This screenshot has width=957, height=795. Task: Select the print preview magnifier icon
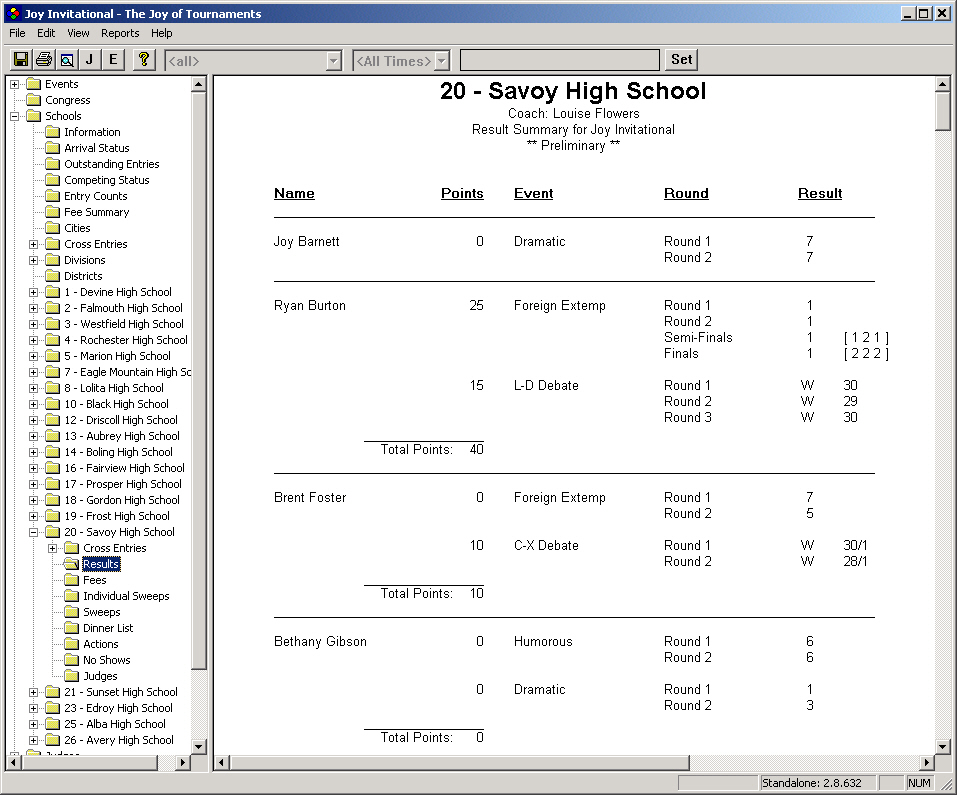click(x=66, y=59)
